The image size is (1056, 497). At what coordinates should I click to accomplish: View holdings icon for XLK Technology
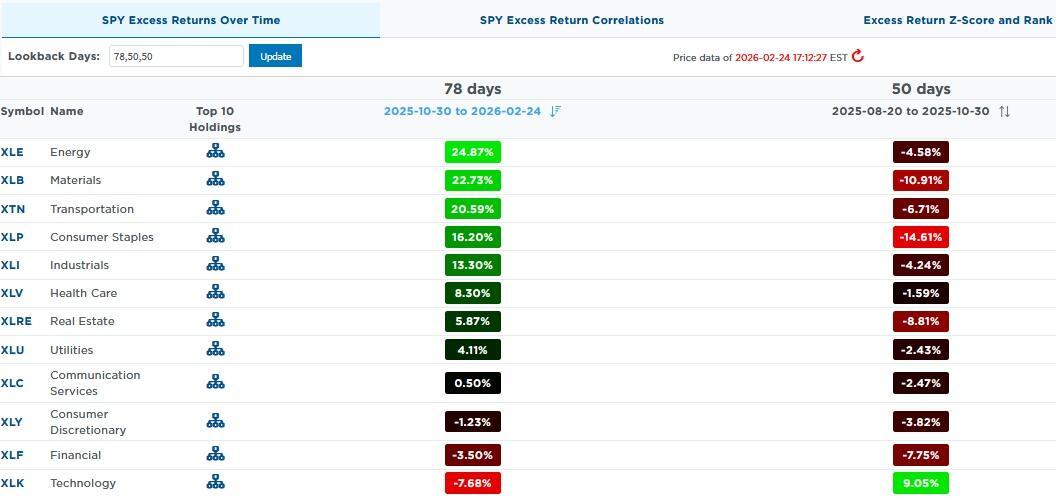215,483
